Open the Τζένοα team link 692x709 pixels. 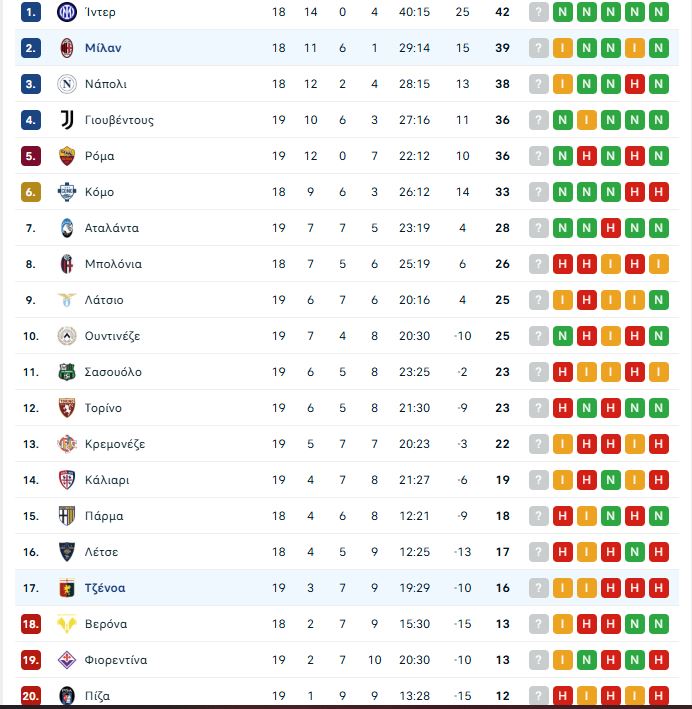coord(105,588)
